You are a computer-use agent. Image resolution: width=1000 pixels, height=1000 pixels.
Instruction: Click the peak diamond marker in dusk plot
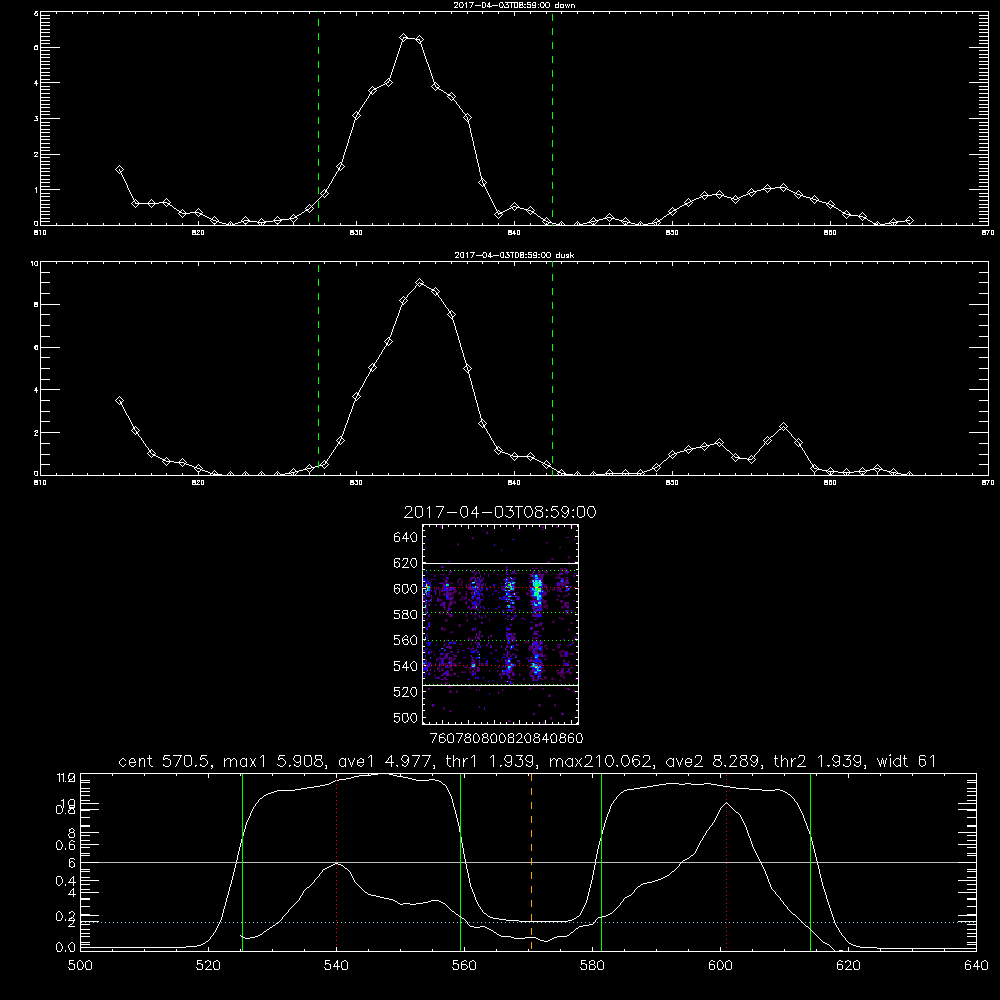420,283
